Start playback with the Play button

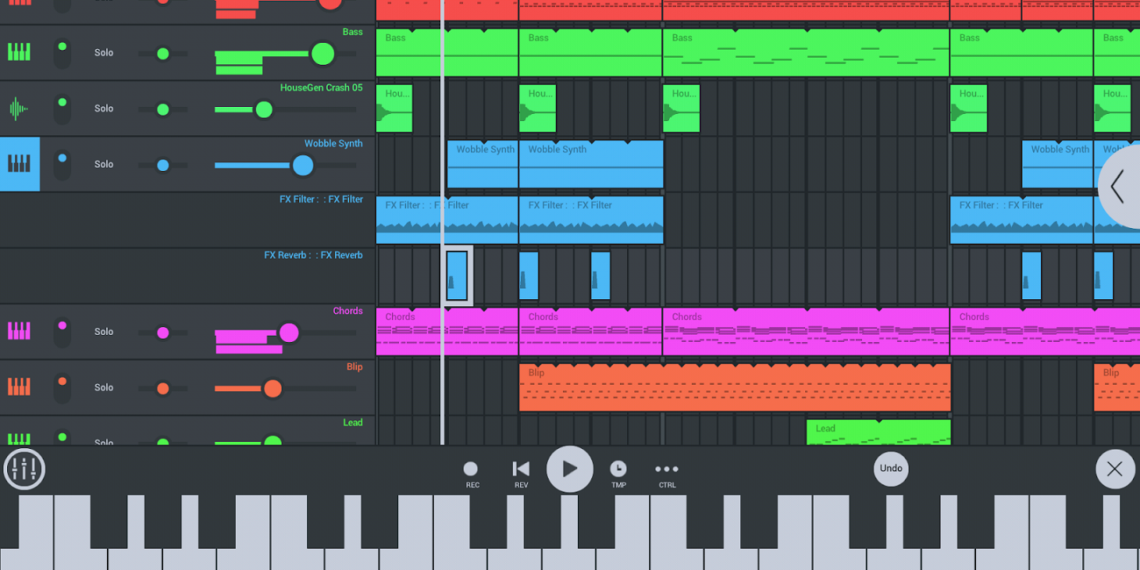(x=570, y=469)
